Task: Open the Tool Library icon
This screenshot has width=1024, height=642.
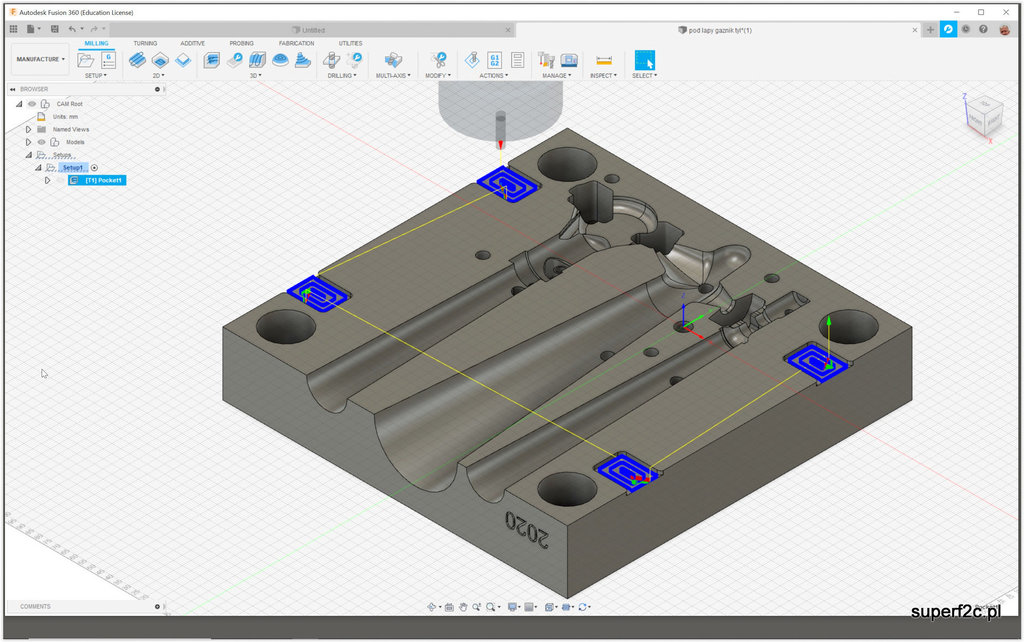Action: [x=546, y=60]
